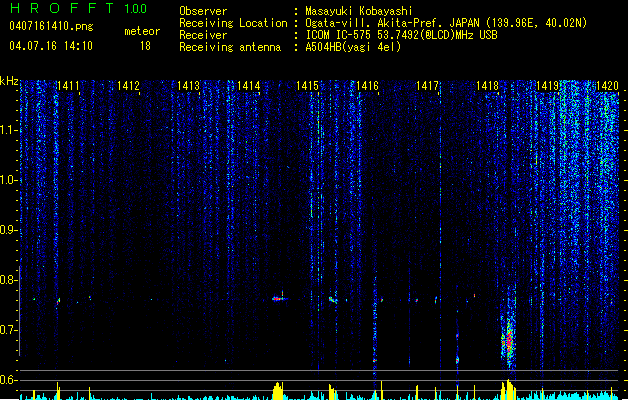The width and height of the screenshot is (629, 400).
Task: Select the file name 0407161410.png
Action: point(51,26)
